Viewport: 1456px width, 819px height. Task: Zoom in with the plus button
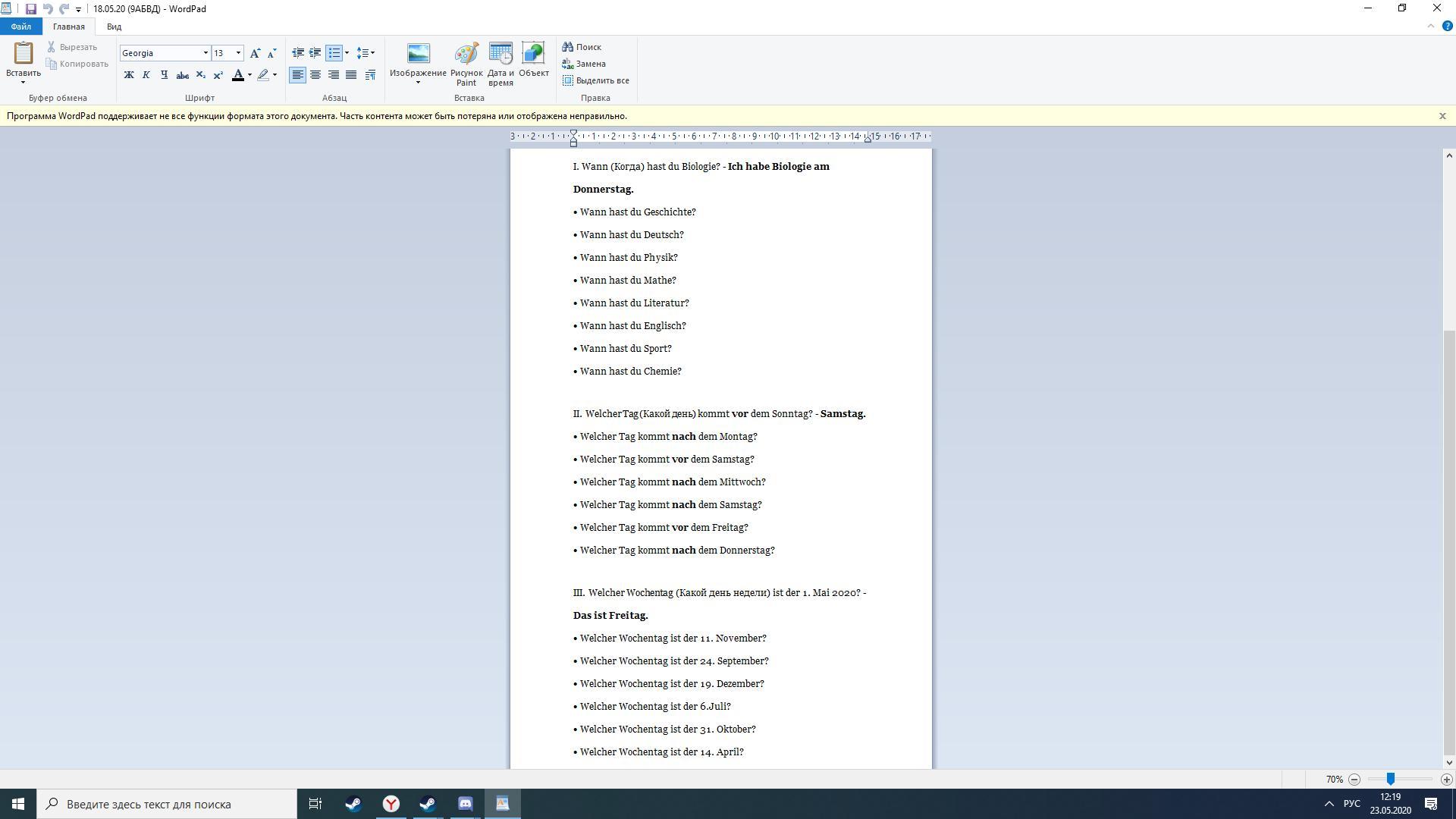1447,780
